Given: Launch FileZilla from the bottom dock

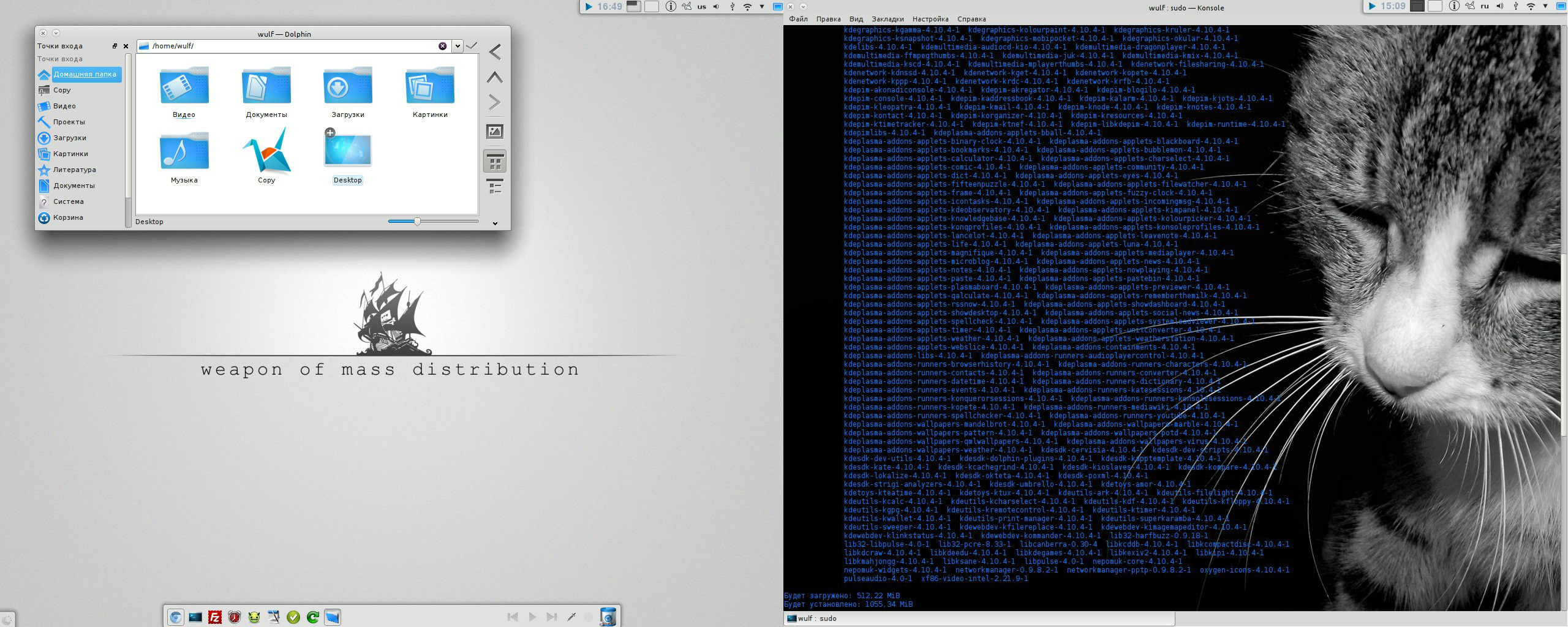Looking at the screenshot, I should point(215,617).
